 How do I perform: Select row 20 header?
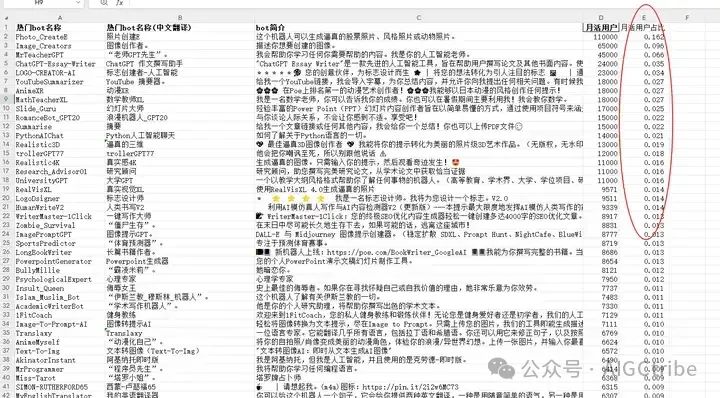[x=6, y=198]
